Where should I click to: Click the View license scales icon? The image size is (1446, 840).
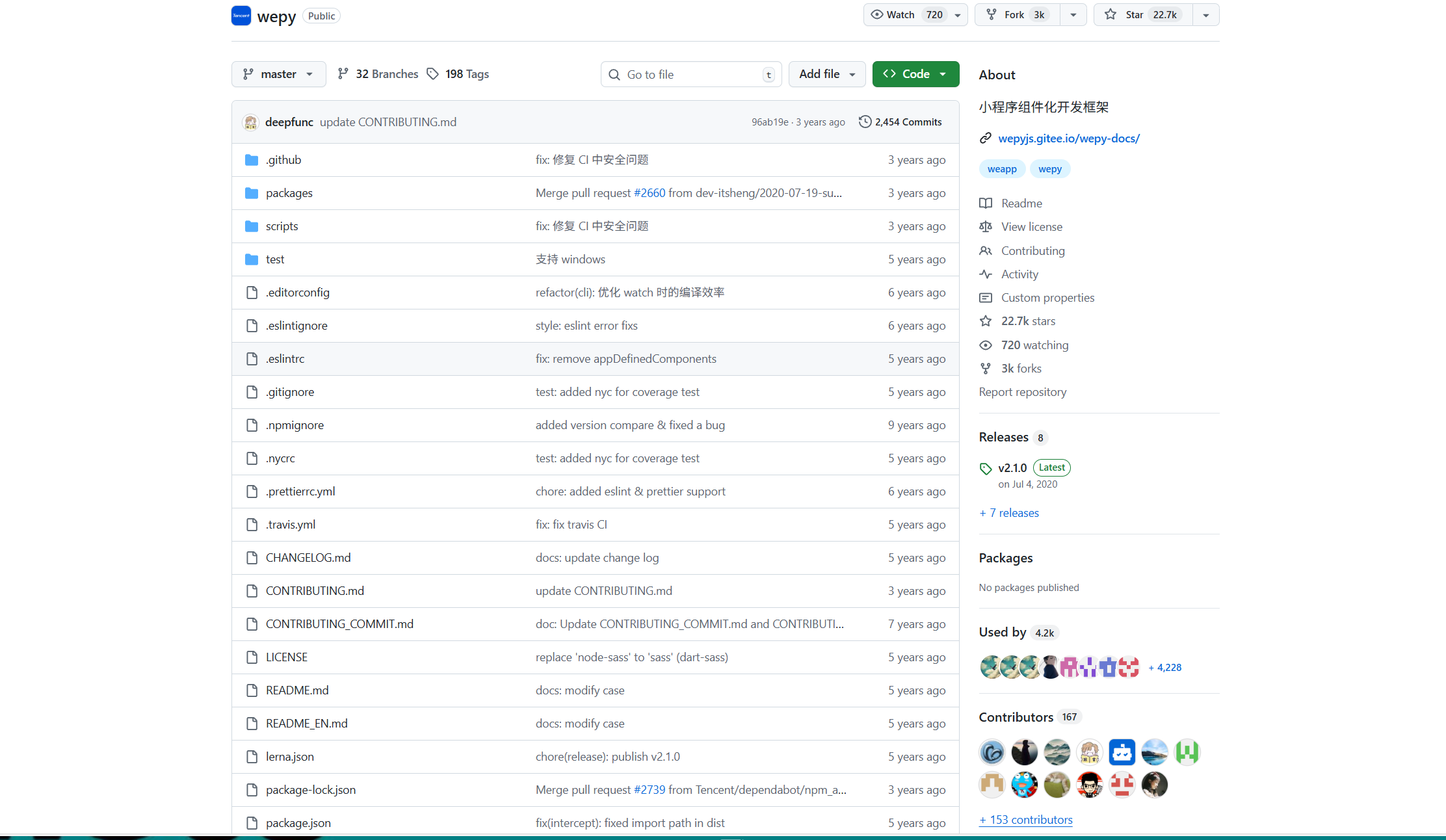(x=986, y=226)
